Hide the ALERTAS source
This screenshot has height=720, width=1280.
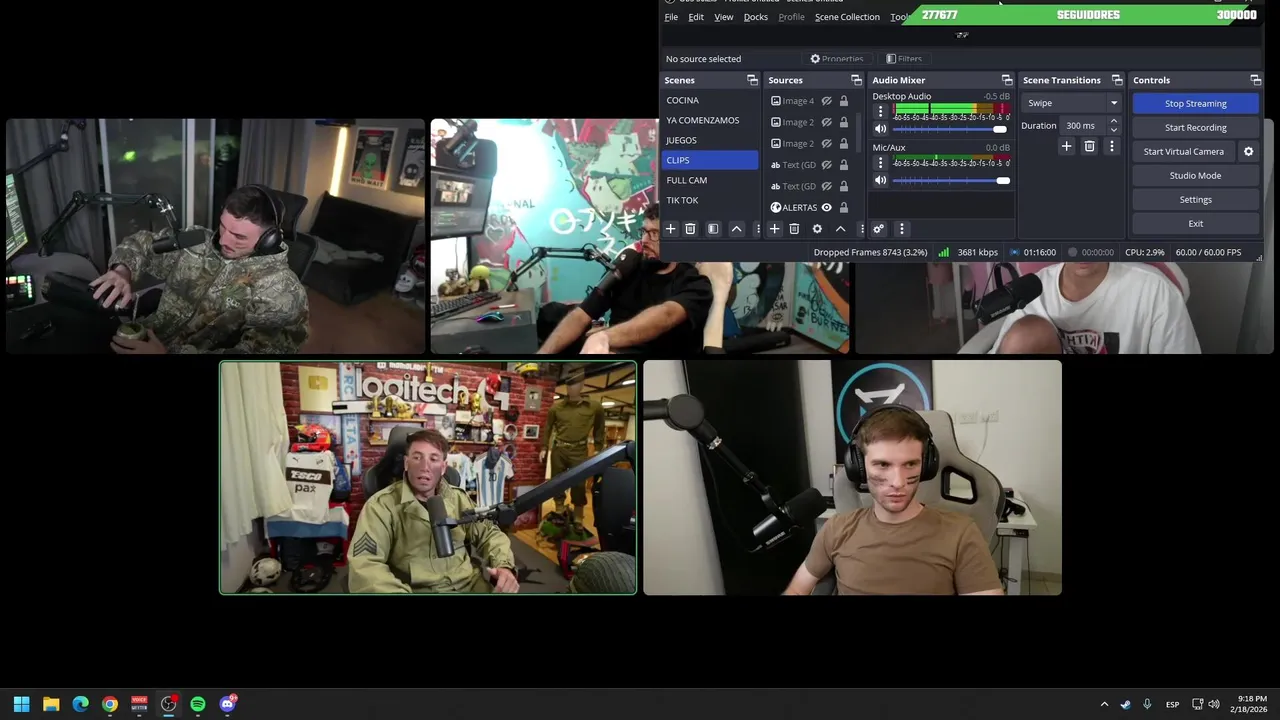click(x=826, y=207)
